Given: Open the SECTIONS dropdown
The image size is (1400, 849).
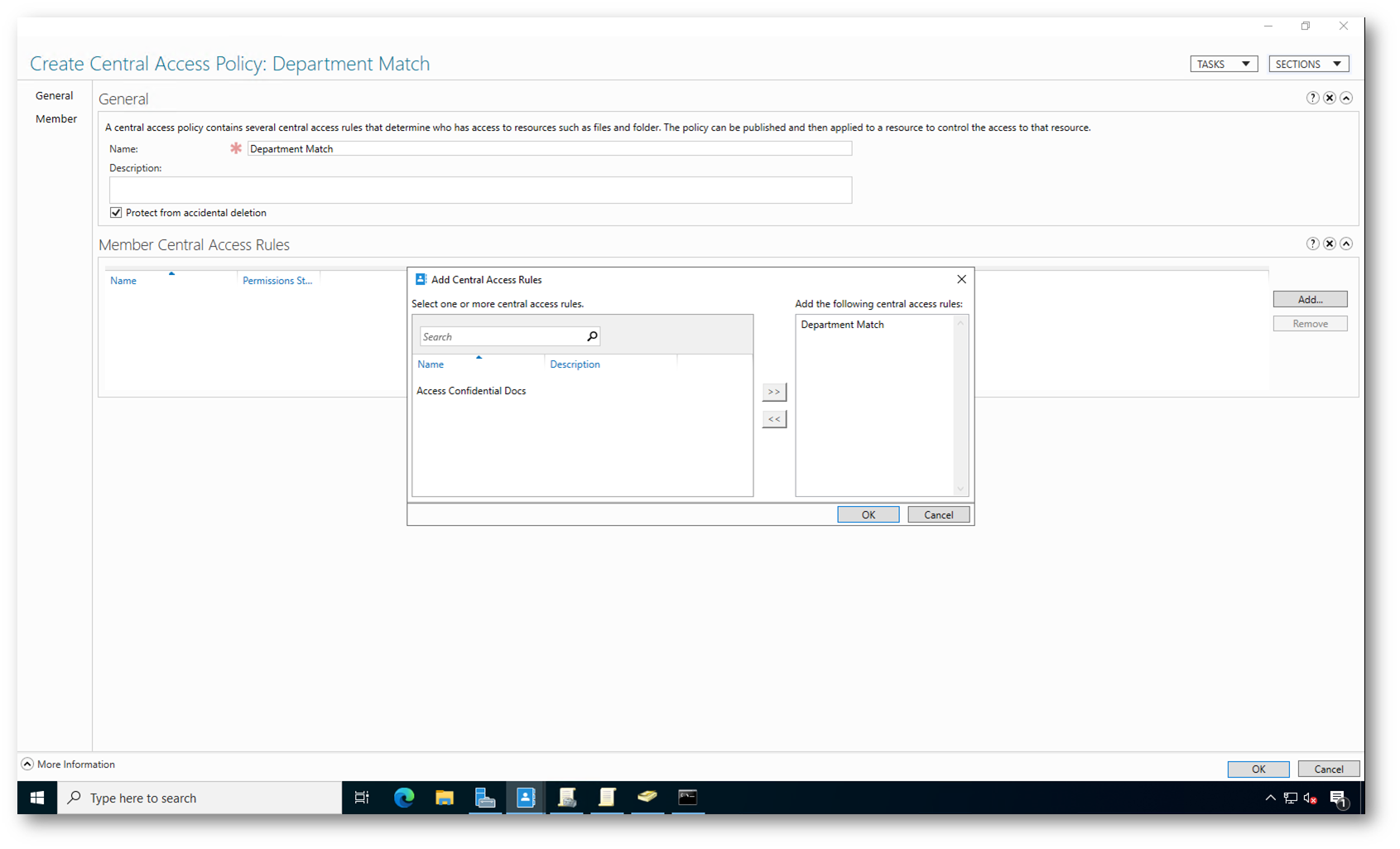Looking at the screenshot, I should coord(1308,64).
